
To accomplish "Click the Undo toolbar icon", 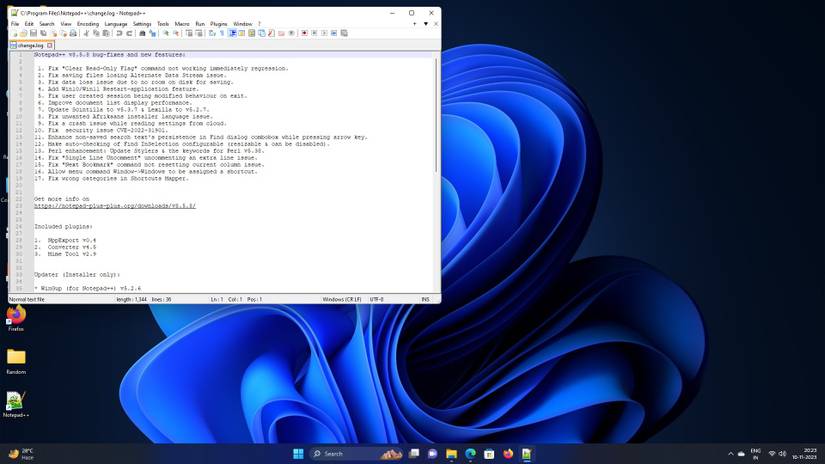I will [x=119, y=33].
